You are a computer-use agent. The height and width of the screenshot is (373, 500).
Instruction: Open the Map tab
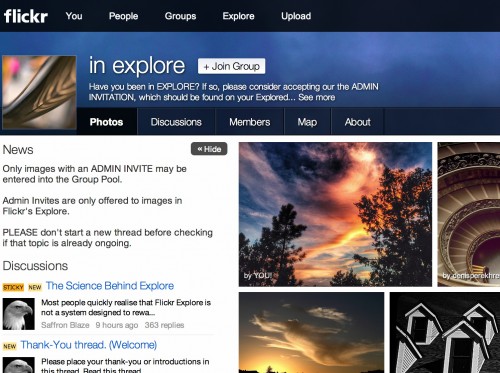[307, 122]
